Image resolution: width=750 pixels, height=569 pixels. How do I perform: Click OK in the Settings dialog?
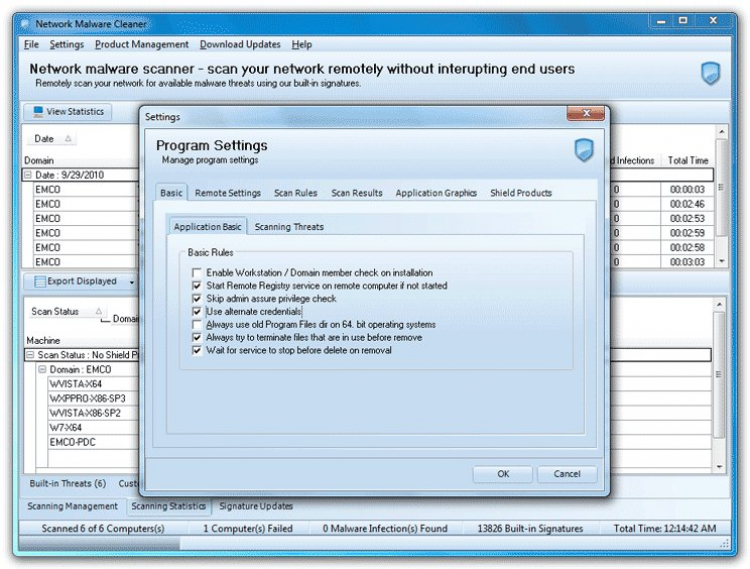click(x=503, y=474)
